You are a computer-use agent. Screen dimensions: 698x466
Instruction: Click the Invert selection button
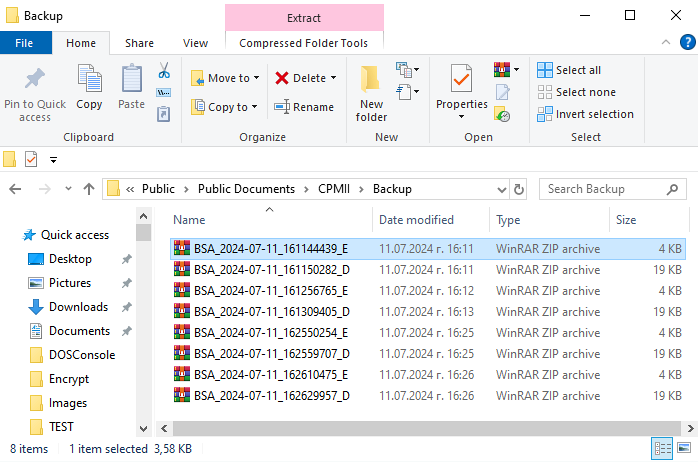point(585,114)
